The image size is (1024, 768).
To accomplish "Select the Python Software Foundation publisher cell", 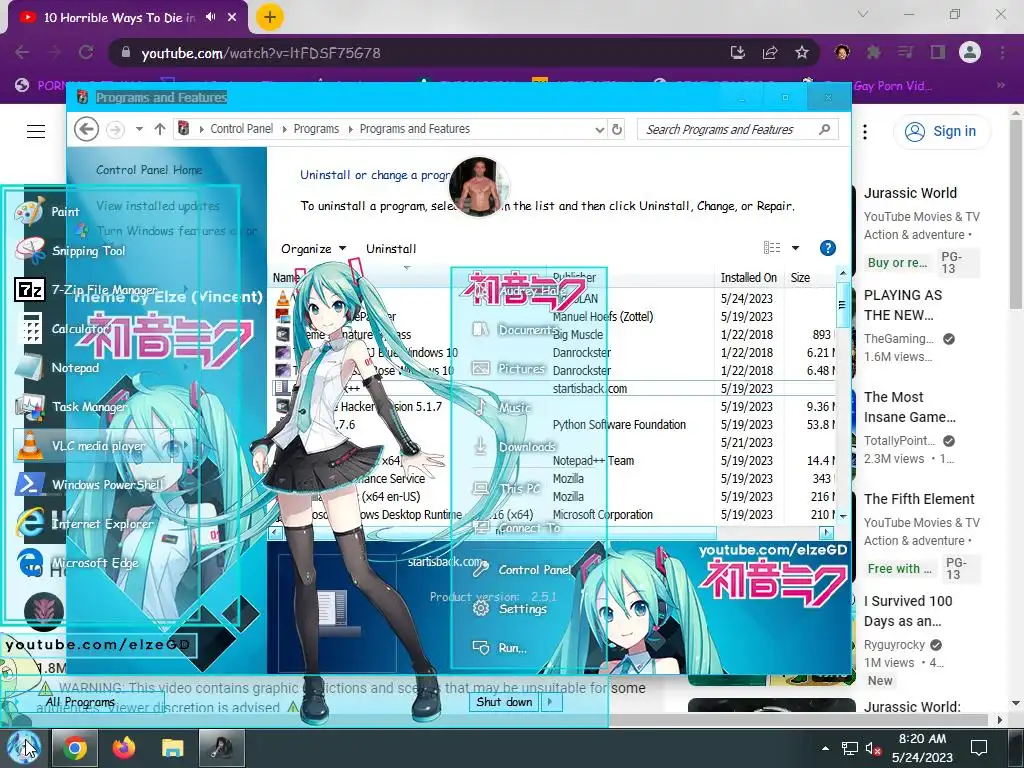I will pos(619,424).
